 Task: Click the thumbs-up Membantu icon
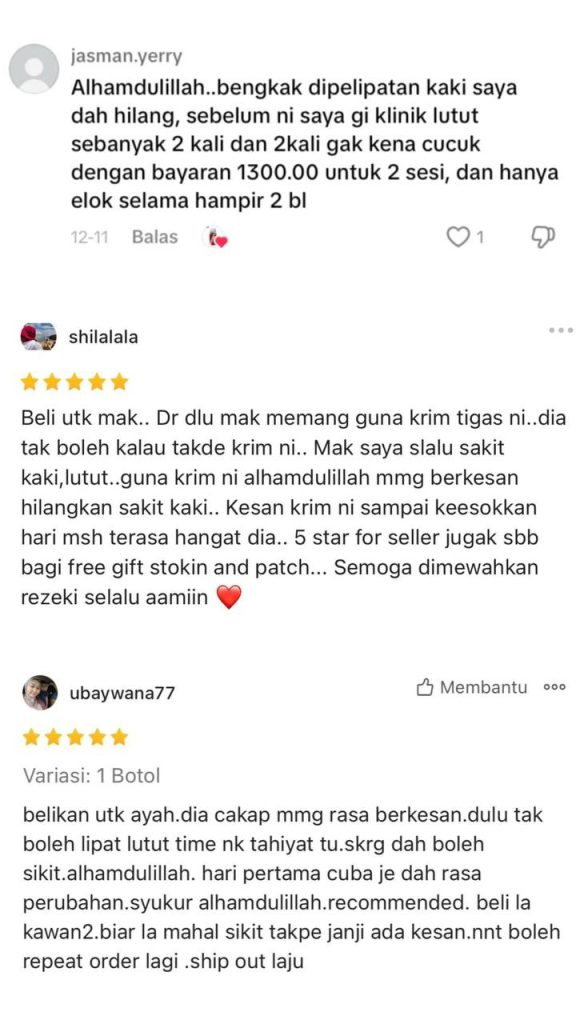[x=425, y=687]
